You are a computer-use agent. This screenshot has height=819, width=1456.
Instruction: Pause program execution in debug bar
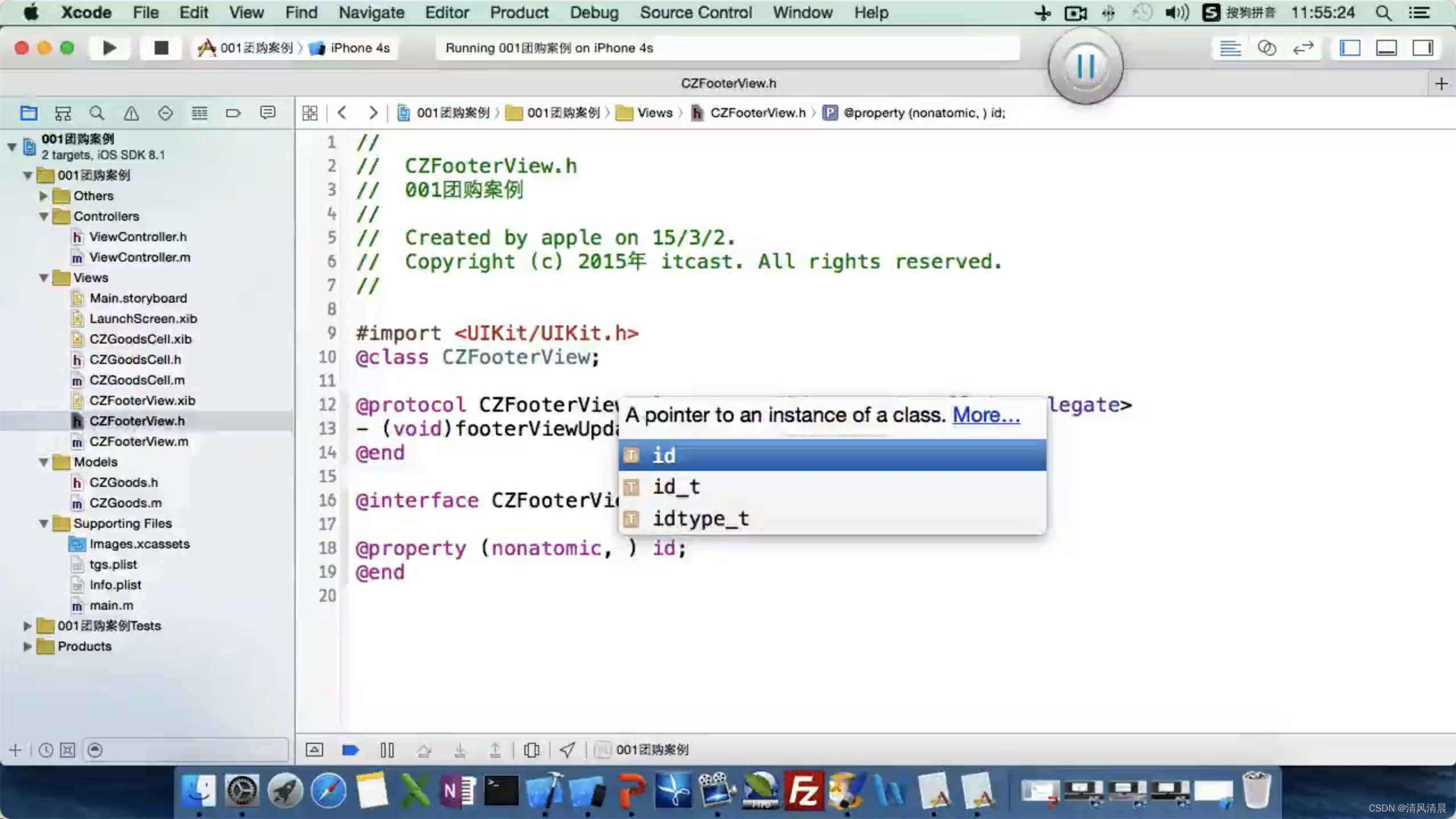(x=387, y=750)
